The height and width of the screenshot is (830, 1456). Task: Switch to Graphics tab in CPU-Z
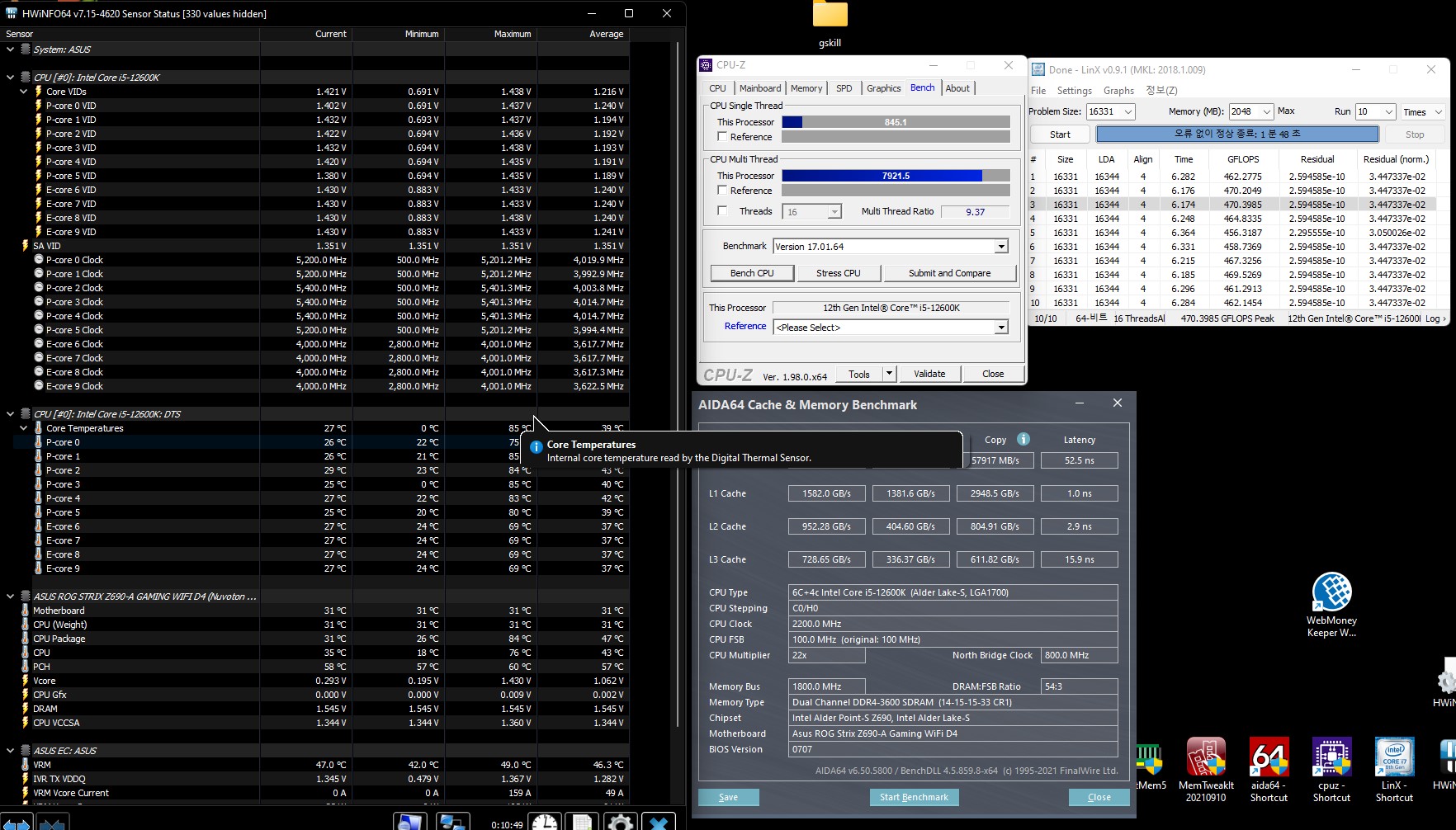pyautogui.click(x=883, y=88)
